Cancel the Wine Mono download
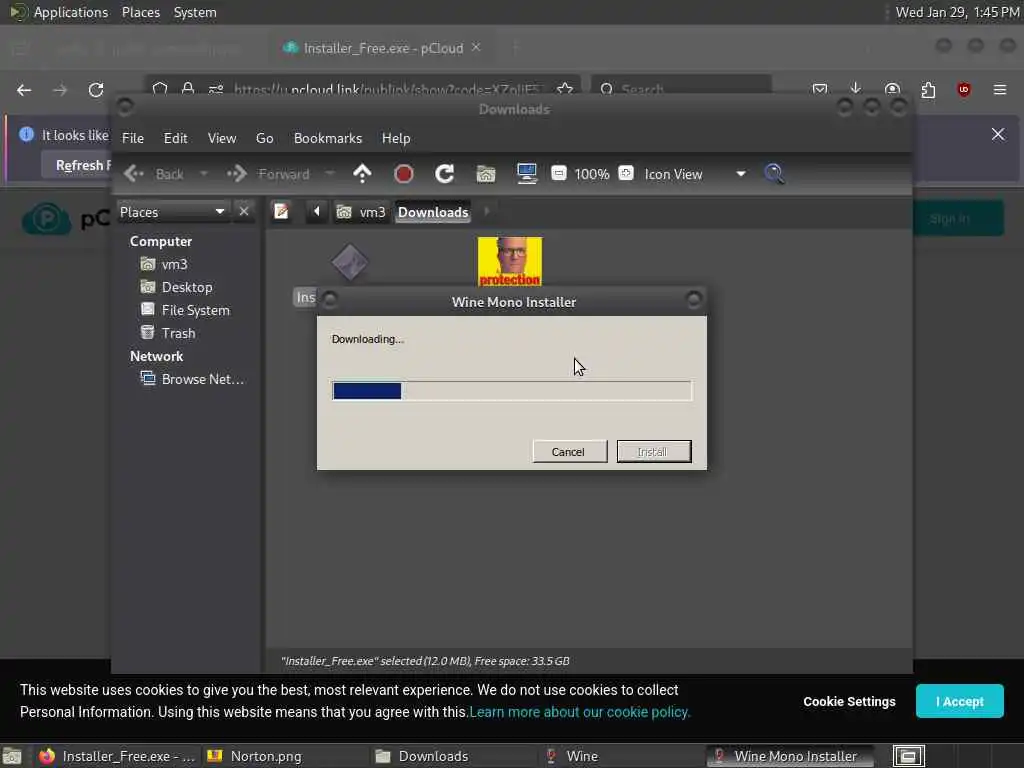1024x768 pixels. coord(569,451)
